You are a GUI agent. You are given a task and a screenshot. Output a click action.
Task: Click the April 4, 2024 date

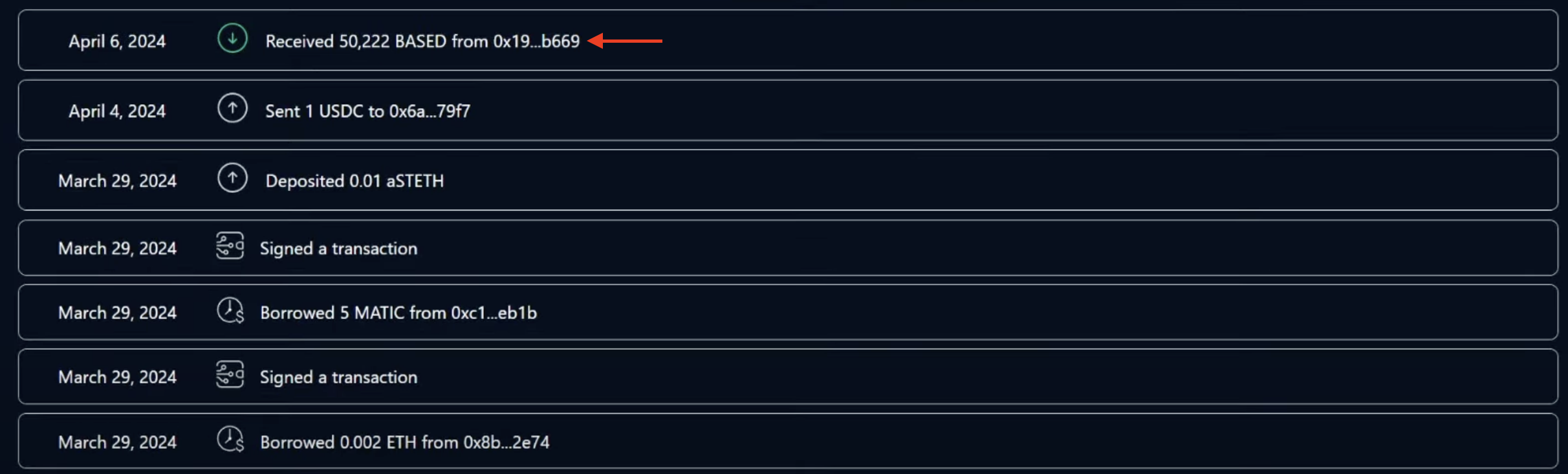[117, 111]
